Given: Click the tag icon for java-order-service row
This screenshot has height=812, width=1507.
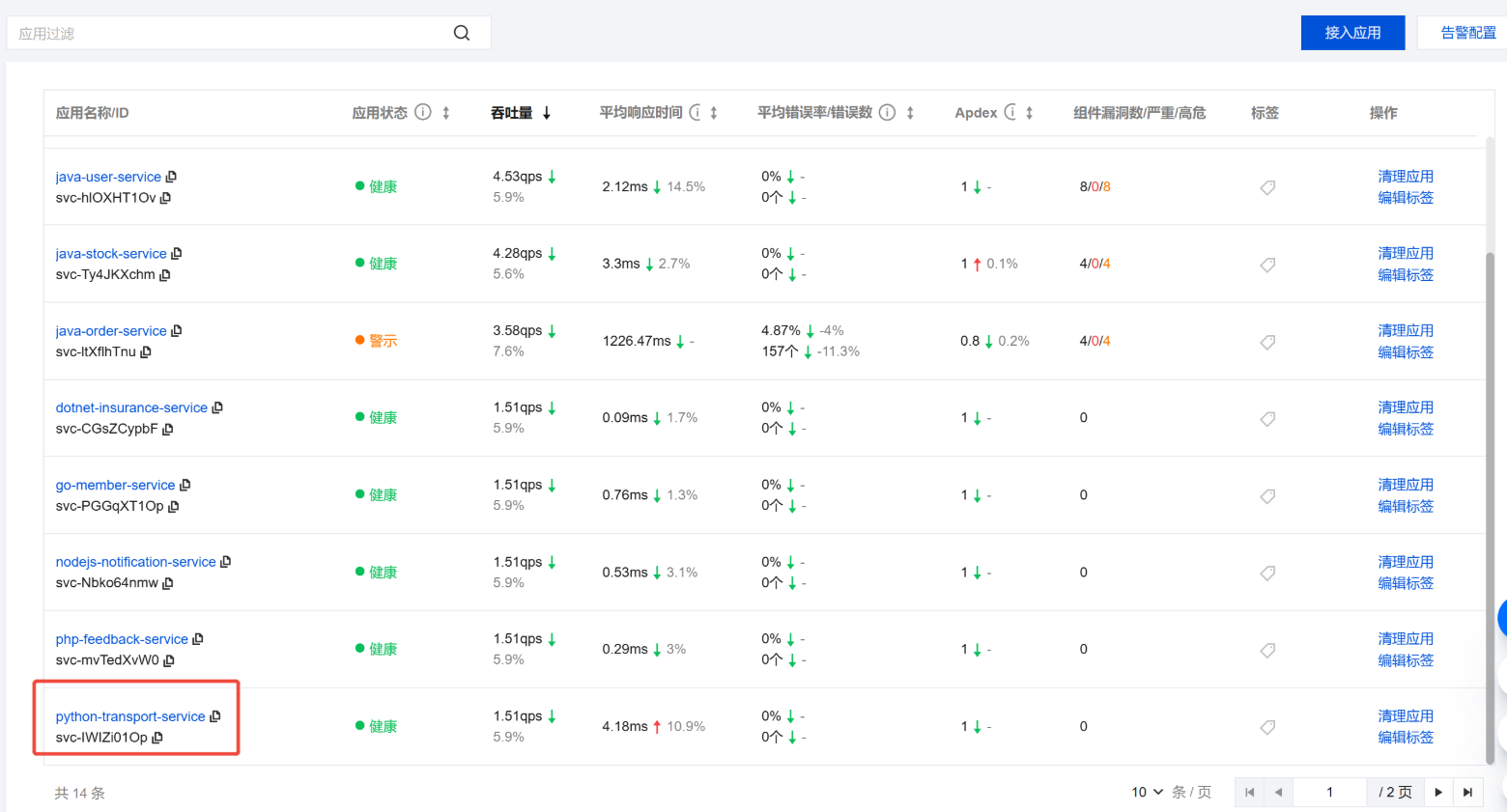Looking at the screenshot, I should coord(1267,342).
